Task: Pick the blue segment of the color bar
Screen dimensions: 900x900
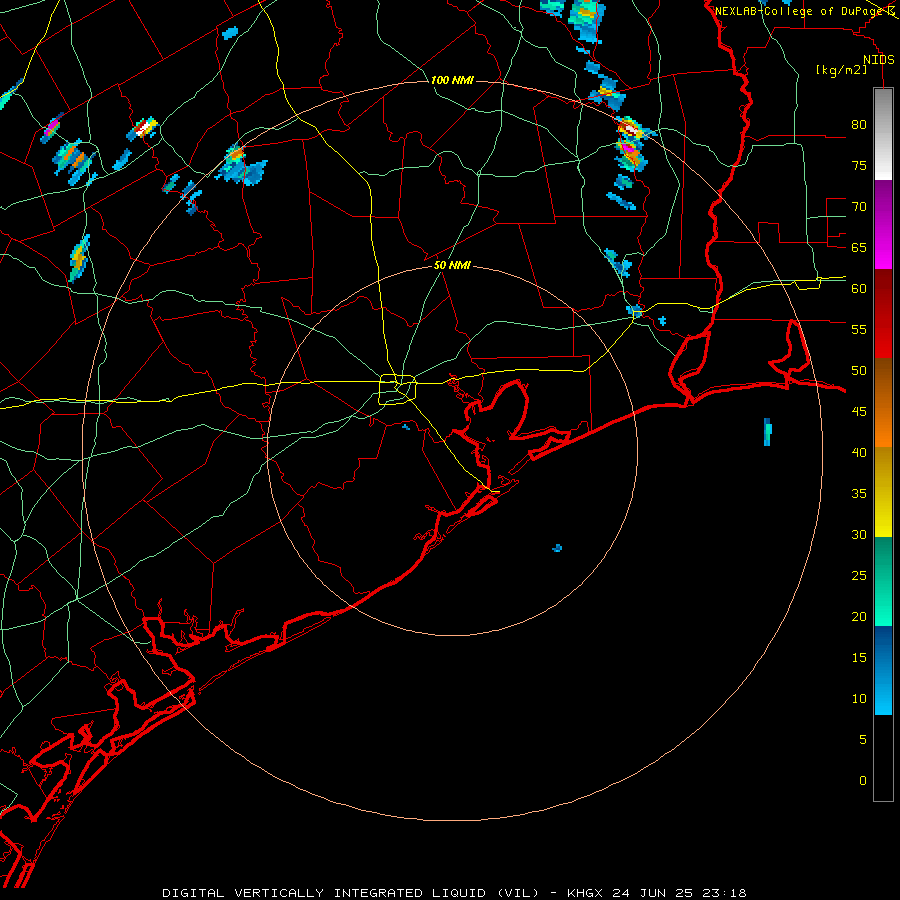Action: [883, 670]
